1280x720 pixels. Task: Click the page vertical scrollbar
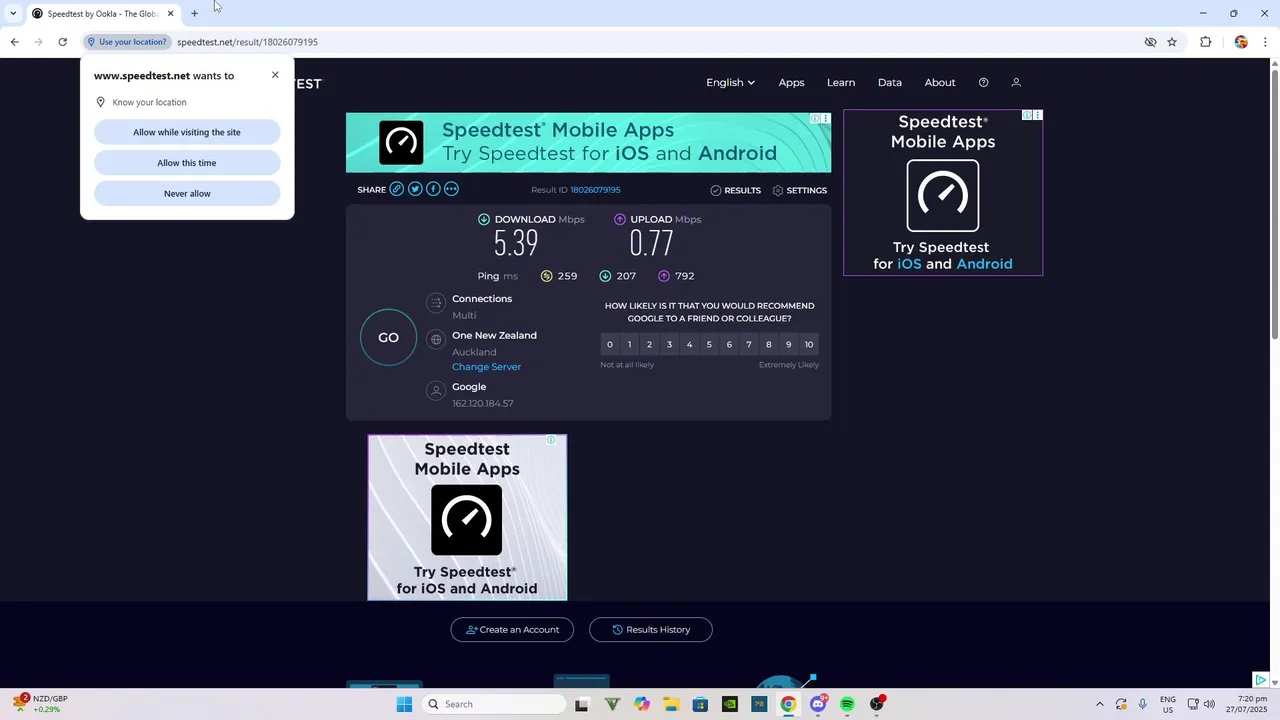tap(1274, 205)
